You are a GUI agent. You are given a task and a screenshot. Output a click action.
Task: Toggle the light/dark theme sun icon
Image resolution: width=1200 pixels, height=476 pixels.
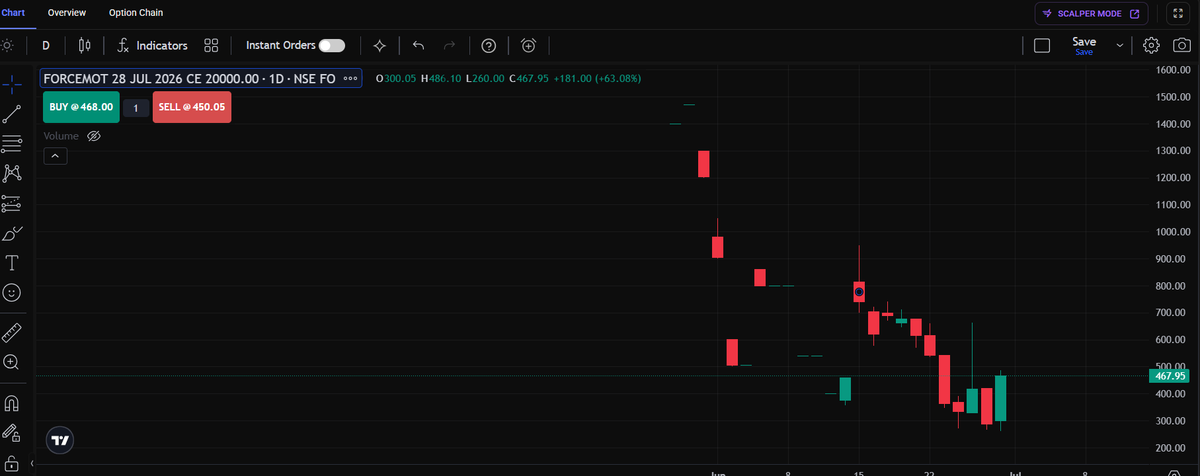pyautogui.click(x=7, y=45)
